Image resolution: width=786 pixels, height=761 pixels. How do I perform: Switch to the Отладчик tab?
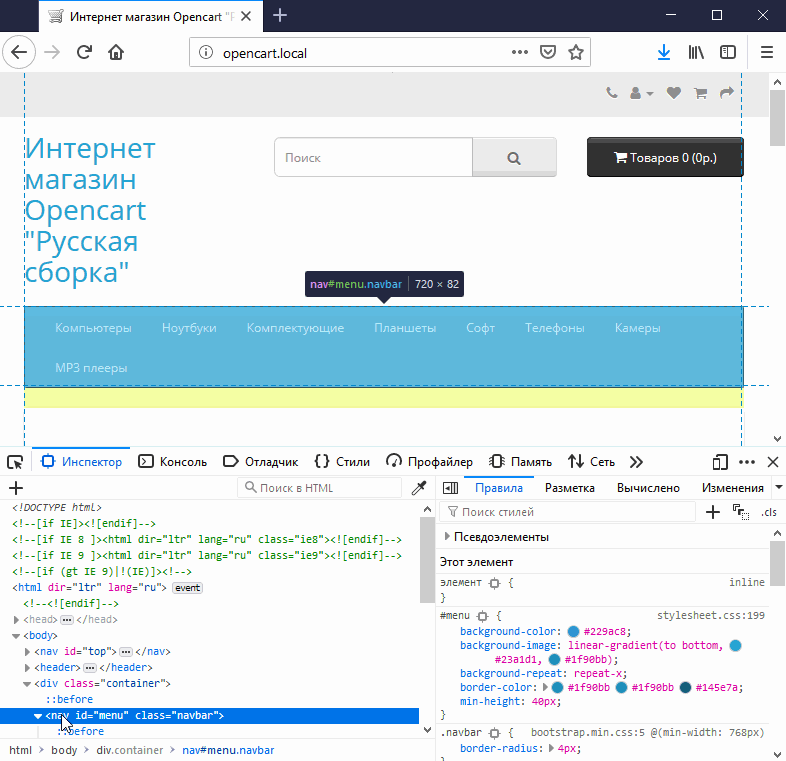pos(261,462)
